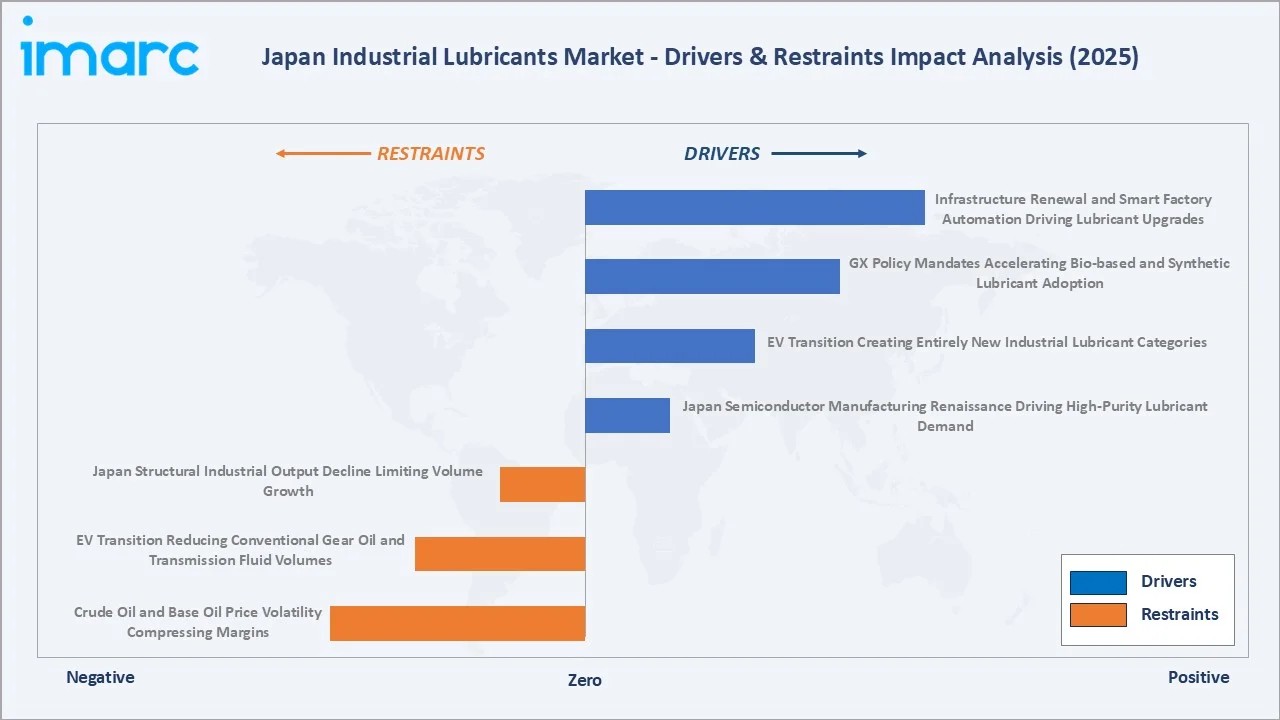The width and height of the screenshot is (1280, 720).
Task: Click the Crude Oil and Base Oil label
Action: coord(198,622)
